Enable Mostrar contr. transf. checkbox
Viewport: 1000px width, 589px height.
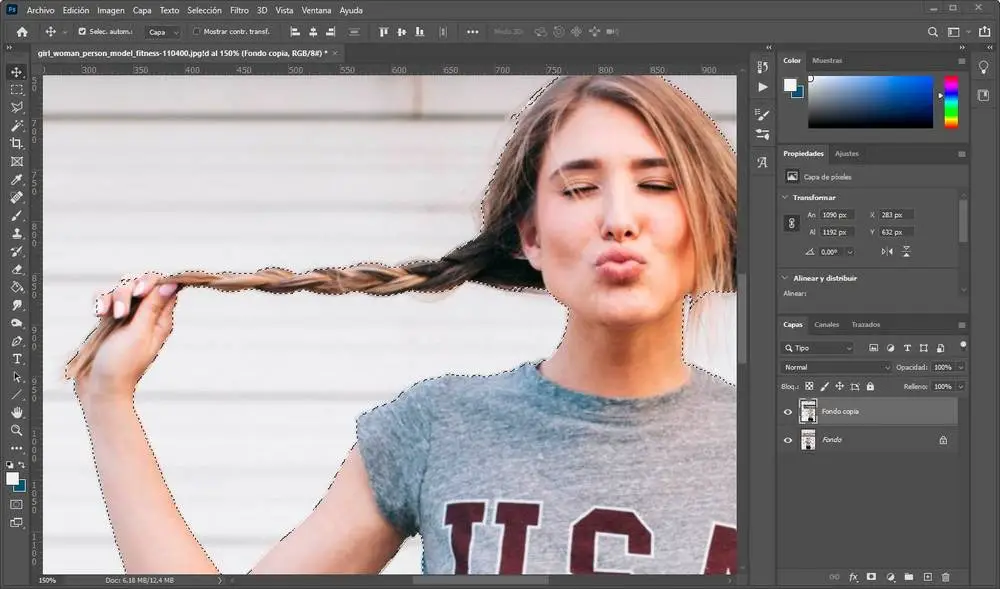[x=196, y=32]
